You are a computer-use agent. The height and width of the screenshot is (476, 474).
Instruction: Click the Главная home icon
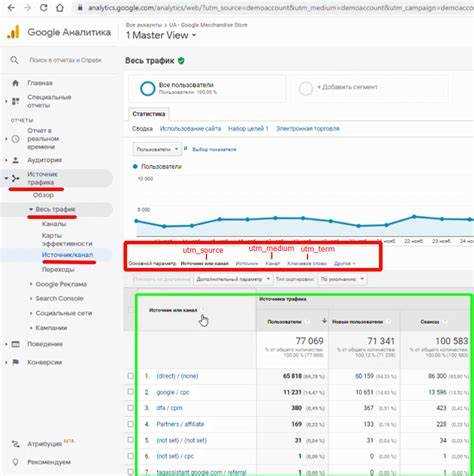pyautogui.click(x=15, y=83)
